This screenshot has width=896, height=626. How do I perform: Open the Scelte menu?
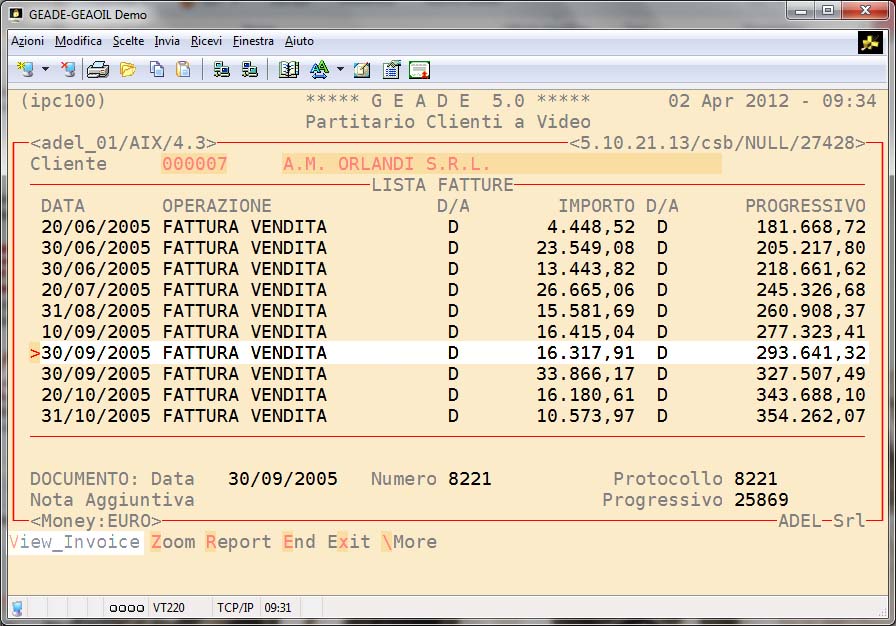click(129, 41)
